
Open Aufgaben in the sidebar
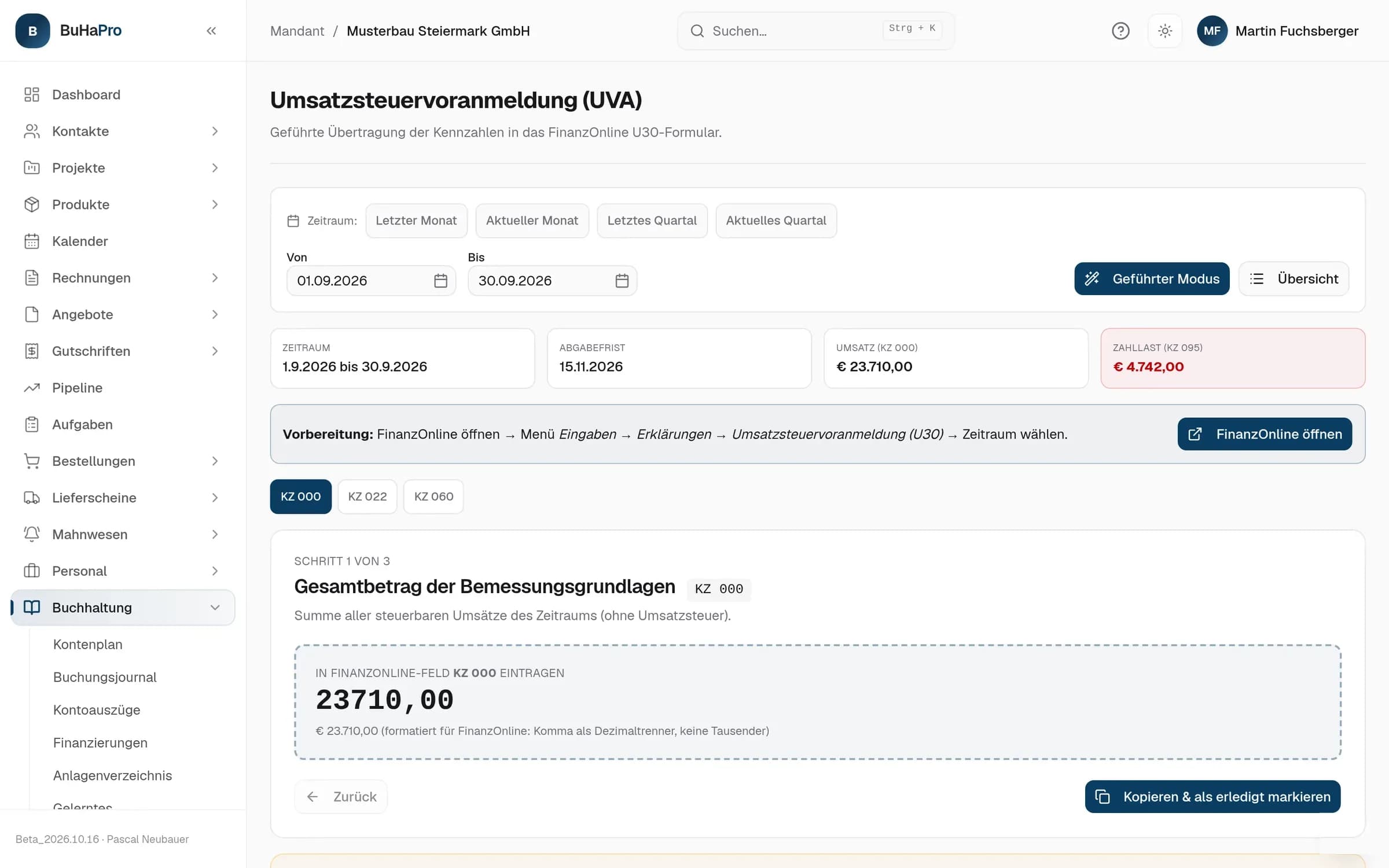[x=123, y=424]
